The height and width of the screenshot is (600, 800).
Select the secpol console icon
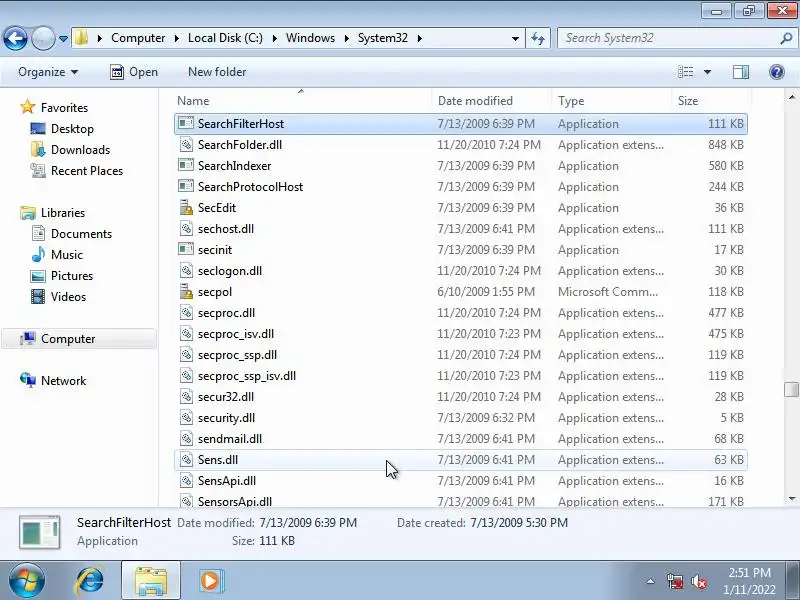(186, 291)
